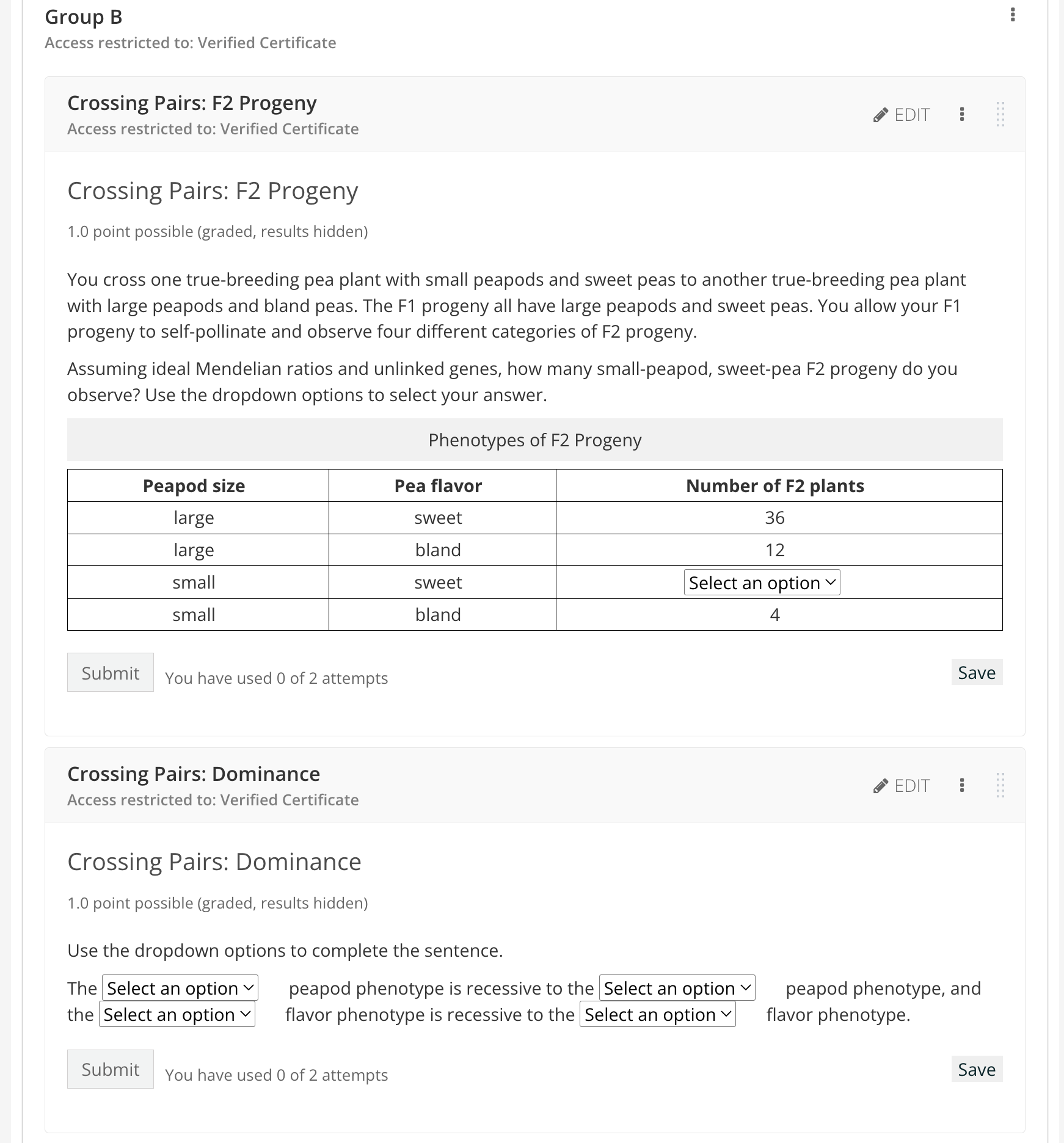Submit the F2 Progeny problem
Image resolution: width=1064 pixels, height=1143 pixels.
click(x=111, y=672)
